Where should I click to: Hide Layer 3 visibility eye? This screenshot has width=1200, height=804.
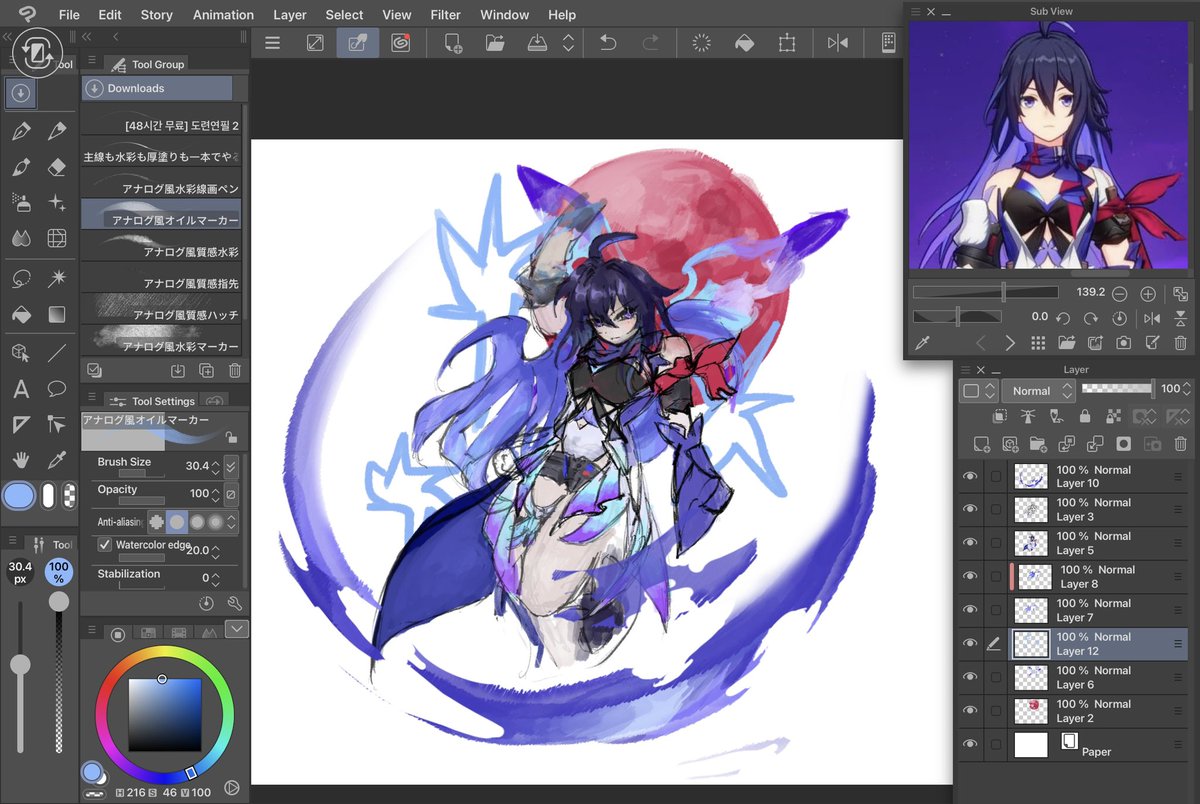coord(969,509)
